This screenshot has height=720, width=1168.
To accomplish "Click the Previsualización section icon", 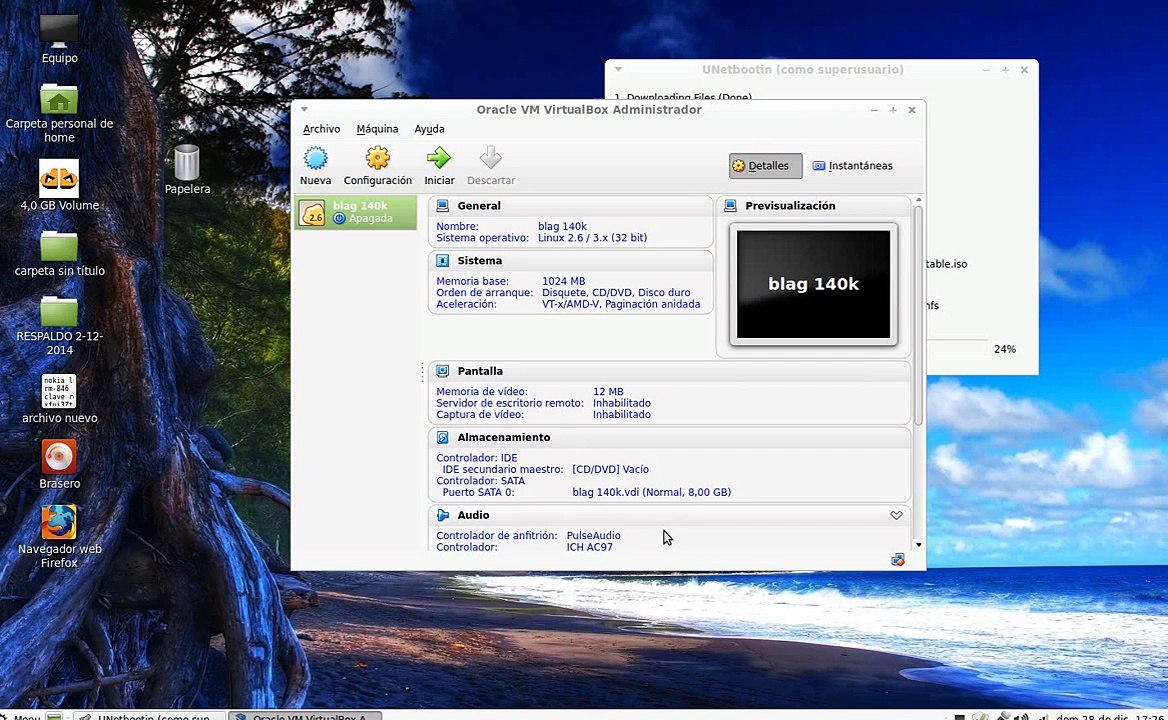I will pyautogui.click(x=730, y=206).
